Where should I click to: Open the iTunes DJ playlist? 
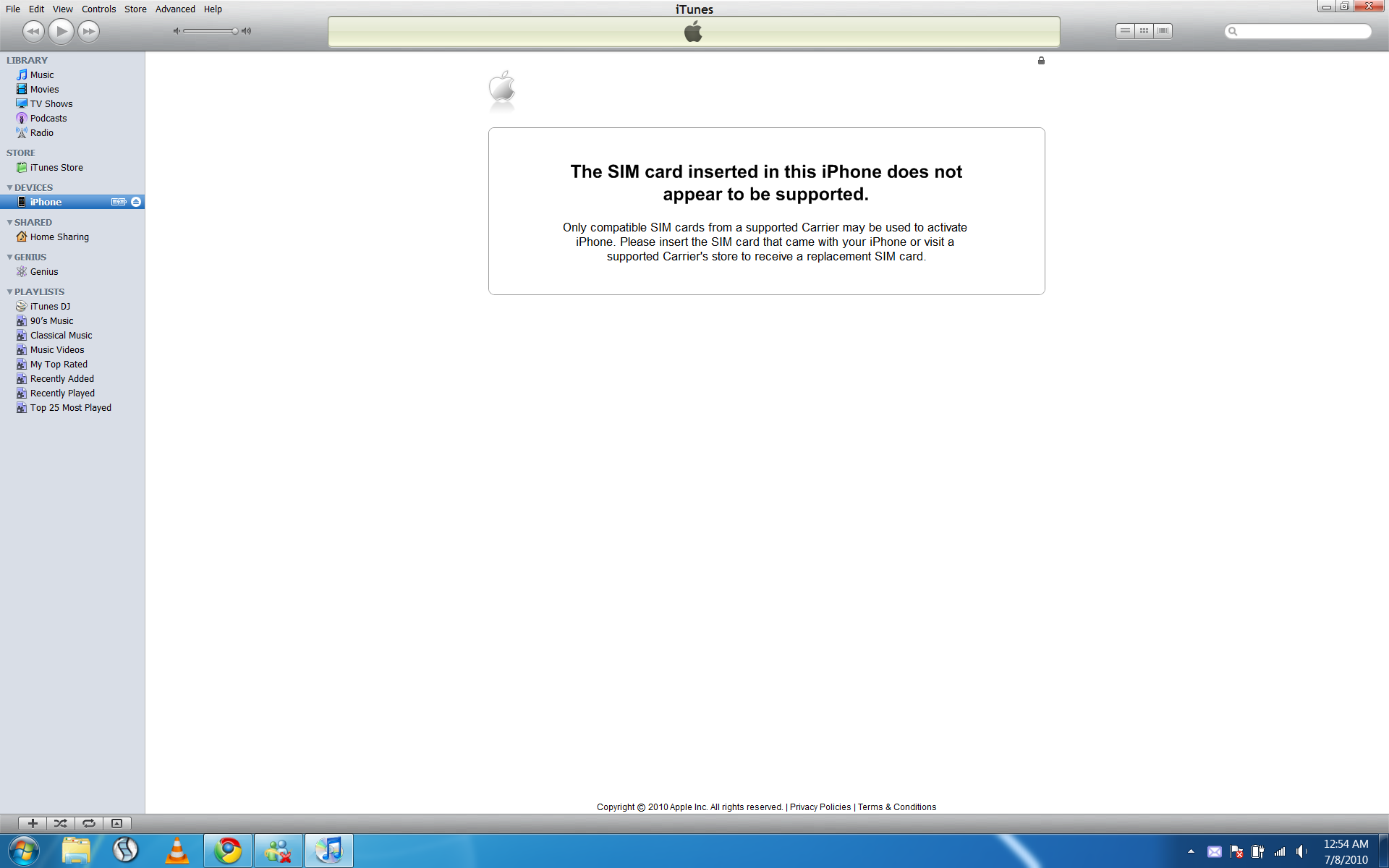click(x=72, y=306)
